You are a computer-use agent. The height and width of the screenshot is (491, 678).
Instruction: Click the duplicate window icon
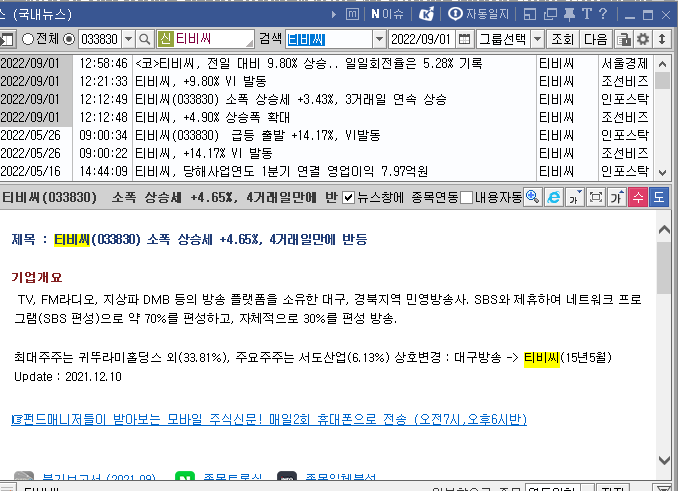550,14
